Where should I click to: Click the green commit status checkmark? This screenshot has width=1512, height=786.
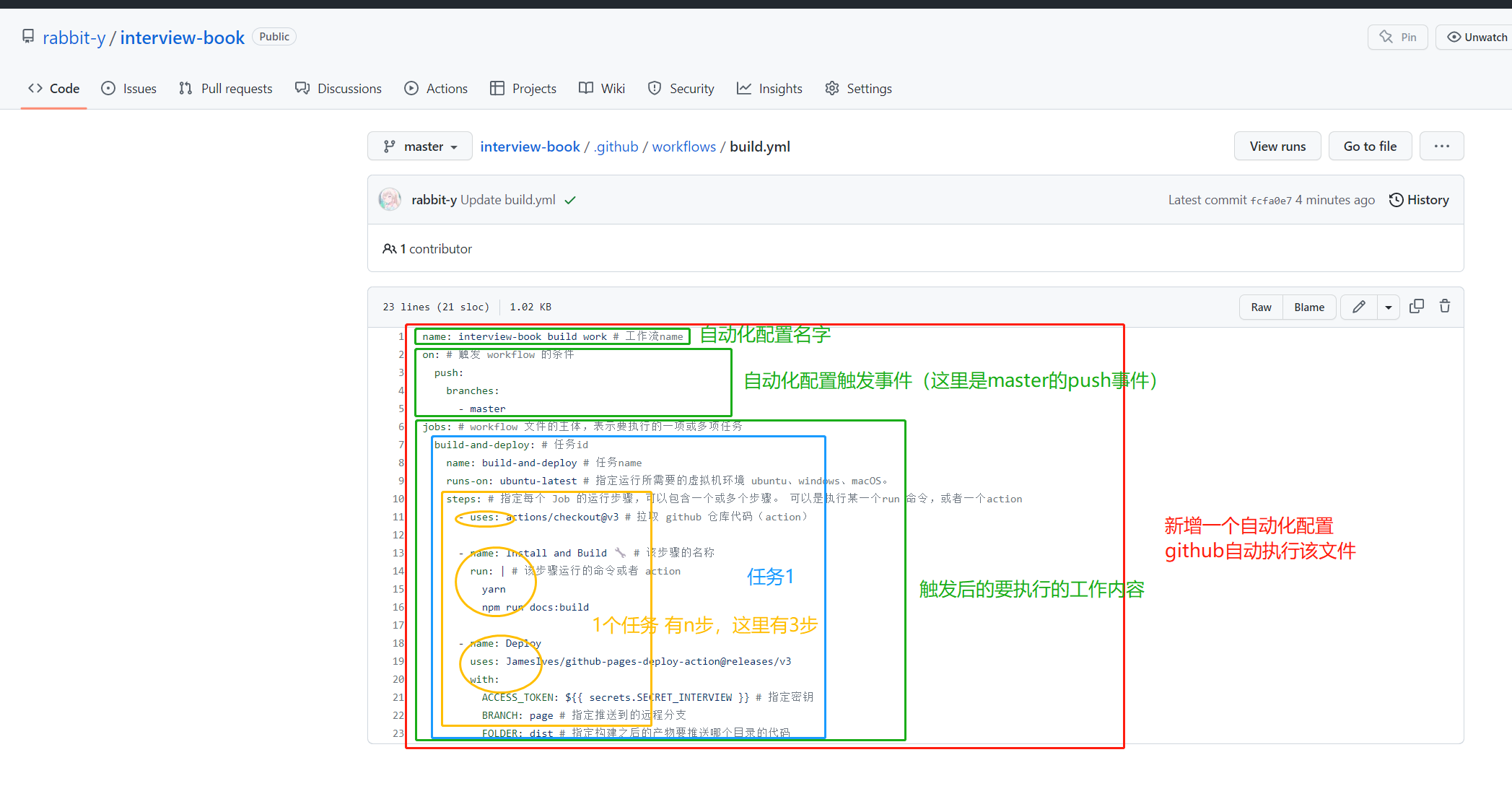tap(570, 201)
